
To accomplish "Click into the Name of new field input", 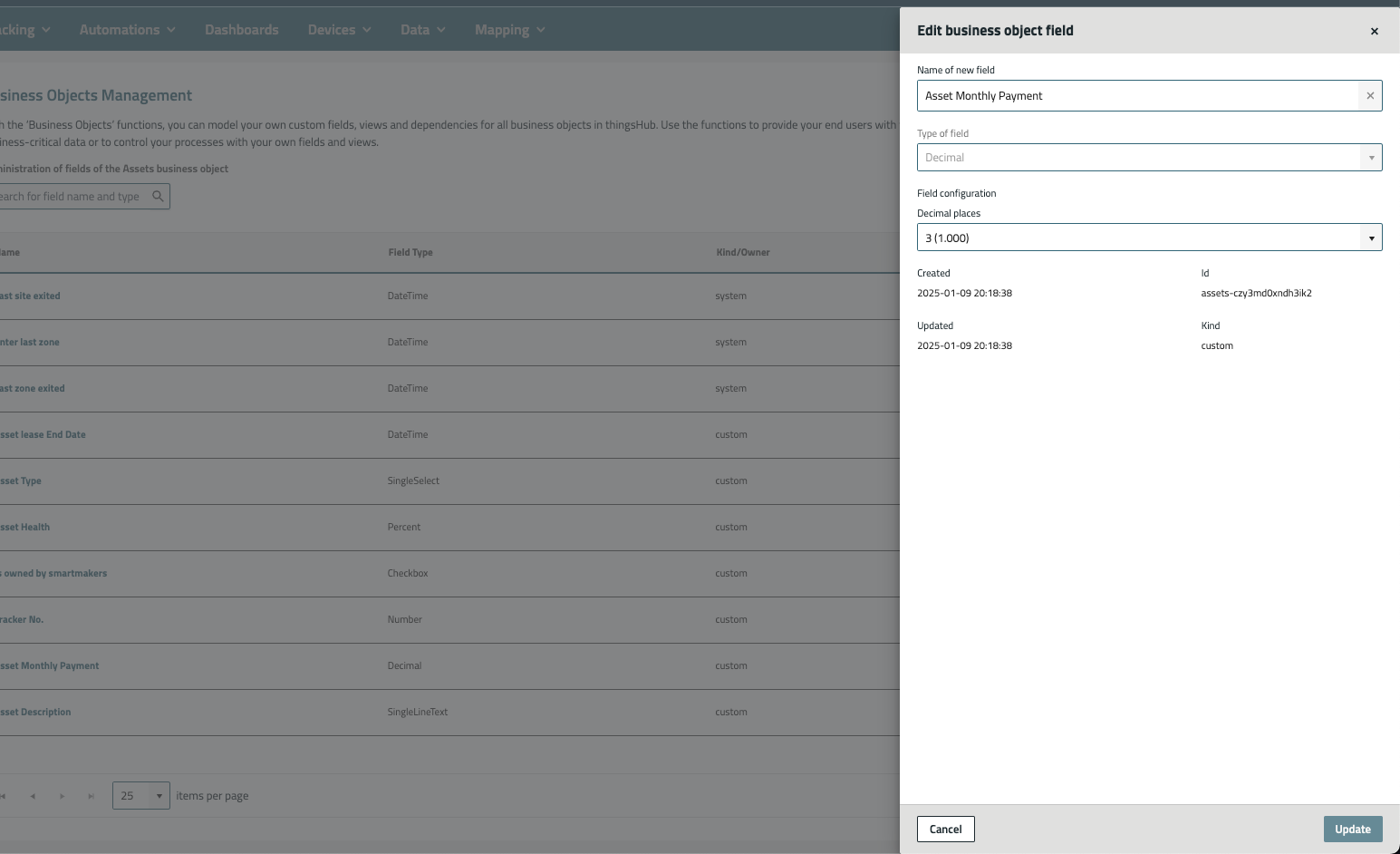I will [1136, 96].
